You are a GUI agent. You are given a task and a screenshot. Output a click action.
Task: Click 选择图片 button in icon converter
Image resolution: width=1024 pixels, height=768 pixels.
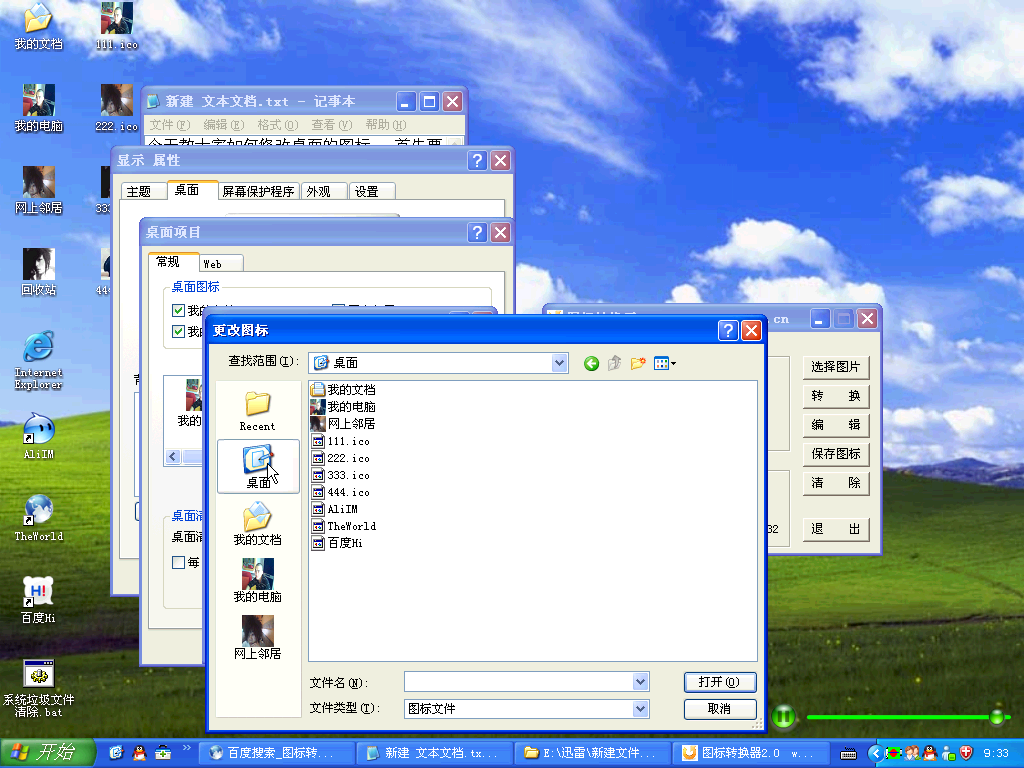tap(836, 367)
